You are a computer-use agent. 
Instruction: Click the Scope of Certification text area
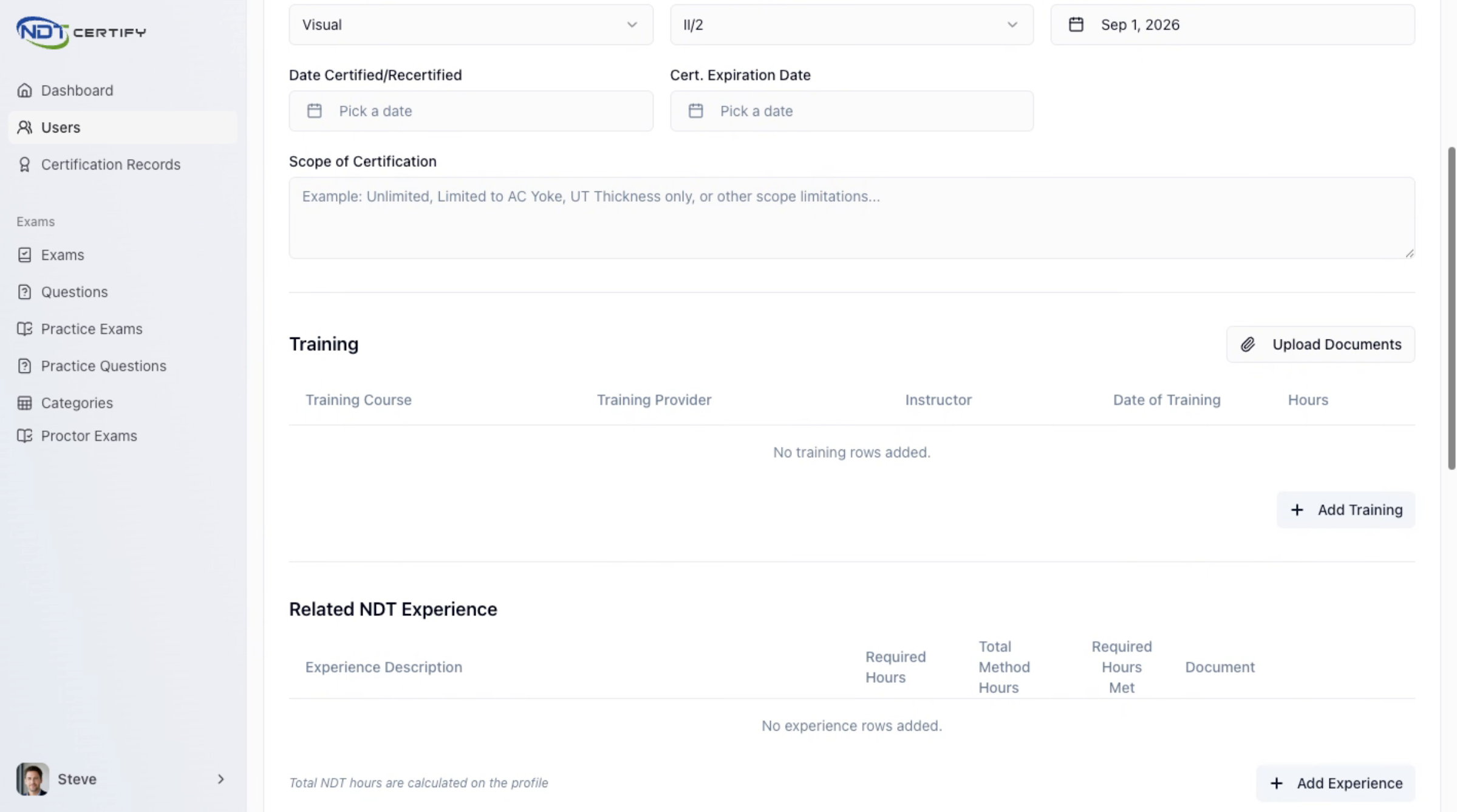point(851,218)
